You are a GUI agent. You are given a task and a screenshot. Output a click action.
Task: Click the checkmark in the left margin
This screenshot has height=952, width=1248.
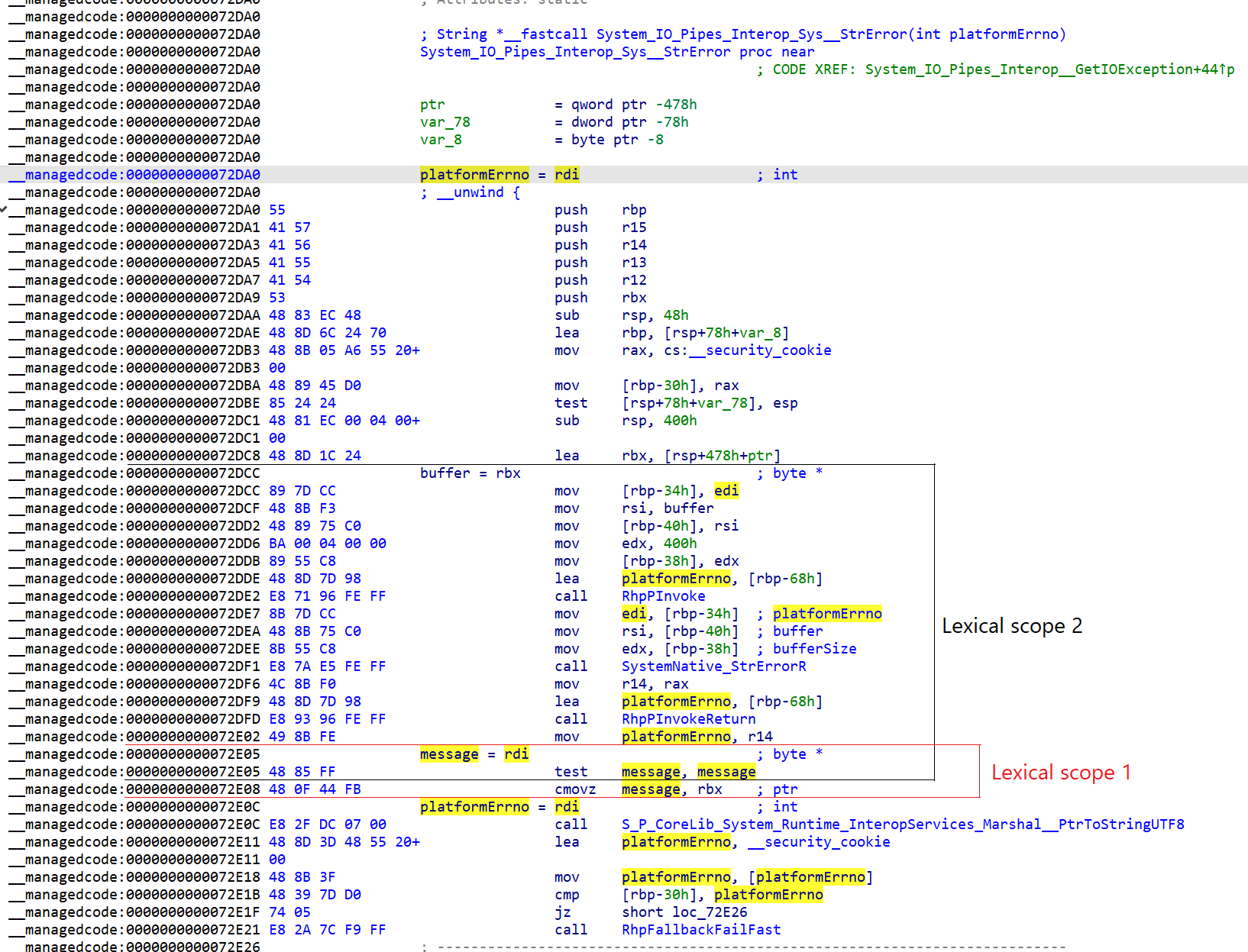pos(4,209)
